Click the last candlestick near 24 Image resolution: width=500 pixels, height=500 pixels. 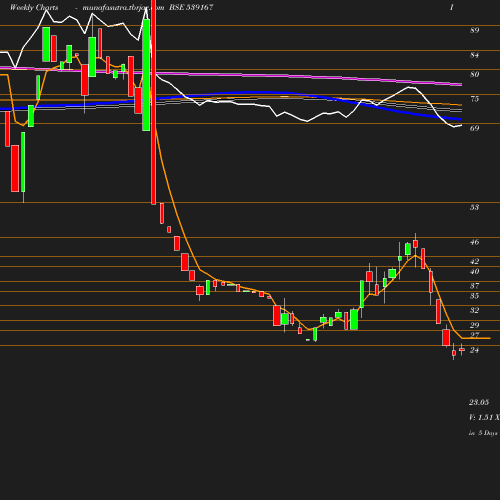coord(462,349)
